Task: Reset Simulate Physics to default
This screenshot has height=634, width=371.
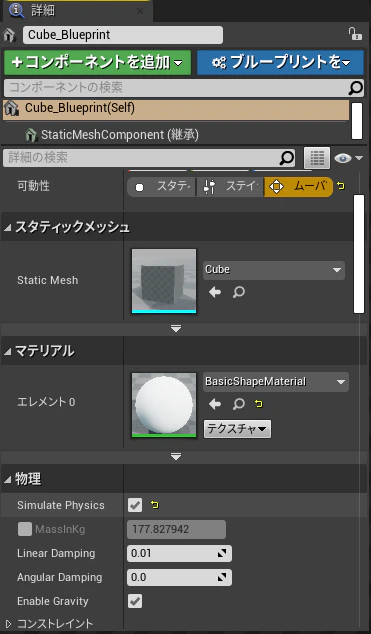Action: click(x=155, y=505)
